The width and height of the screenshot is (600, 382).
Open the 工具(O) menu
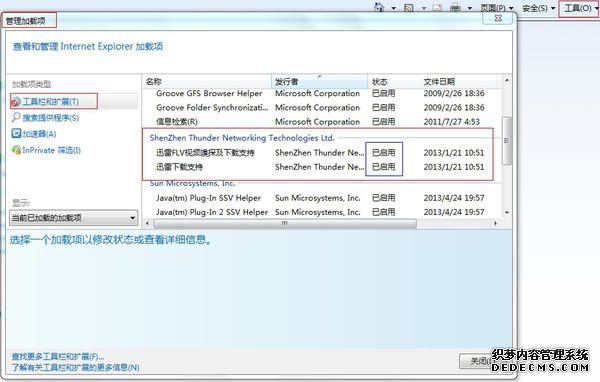(x=580, y=8)
